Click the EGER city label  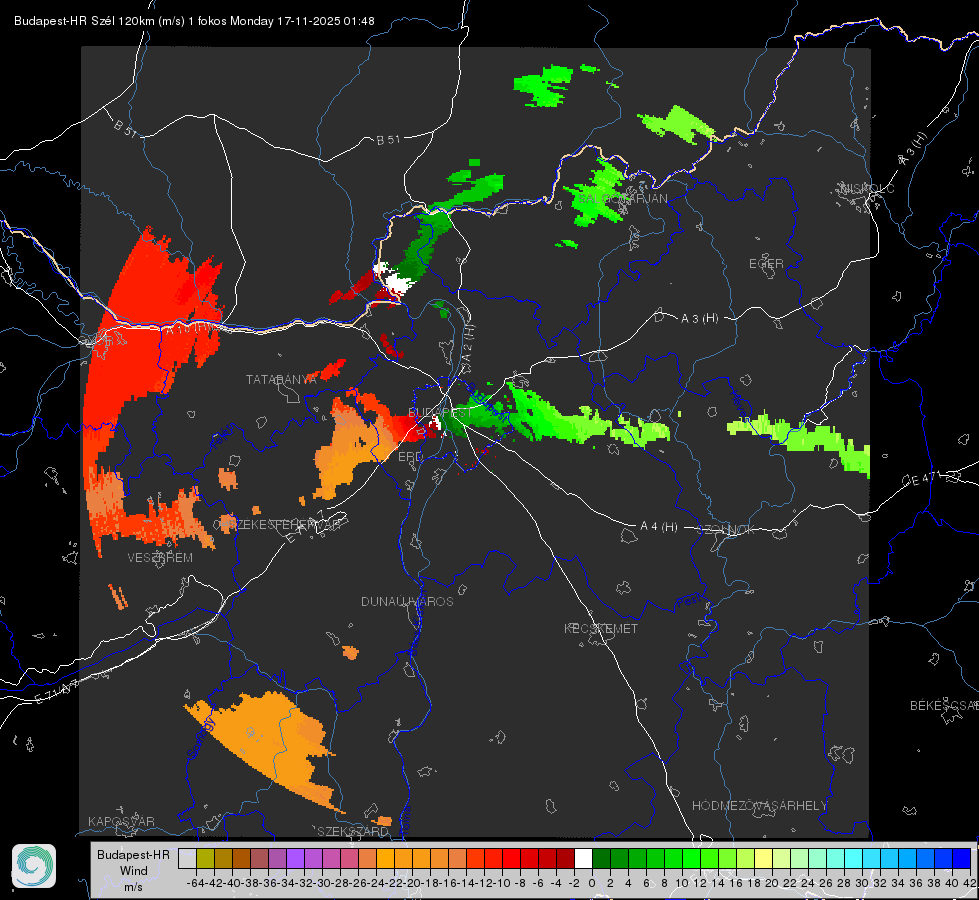(x=766, y=264)
